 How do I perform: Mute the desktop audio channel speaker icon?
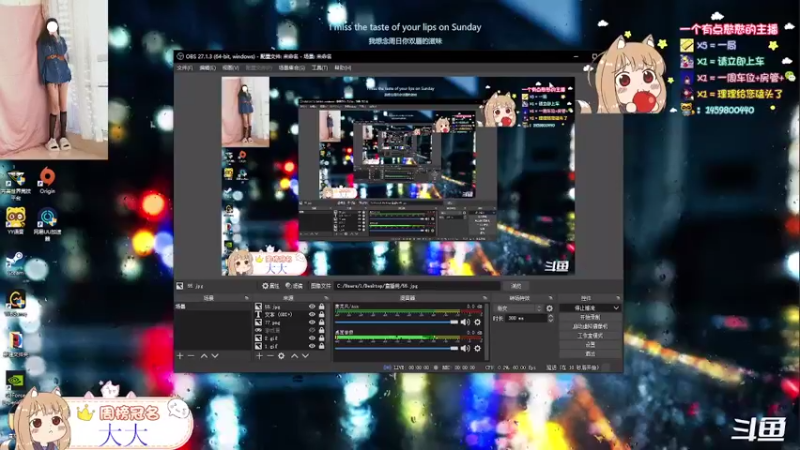tap(465, 348)
